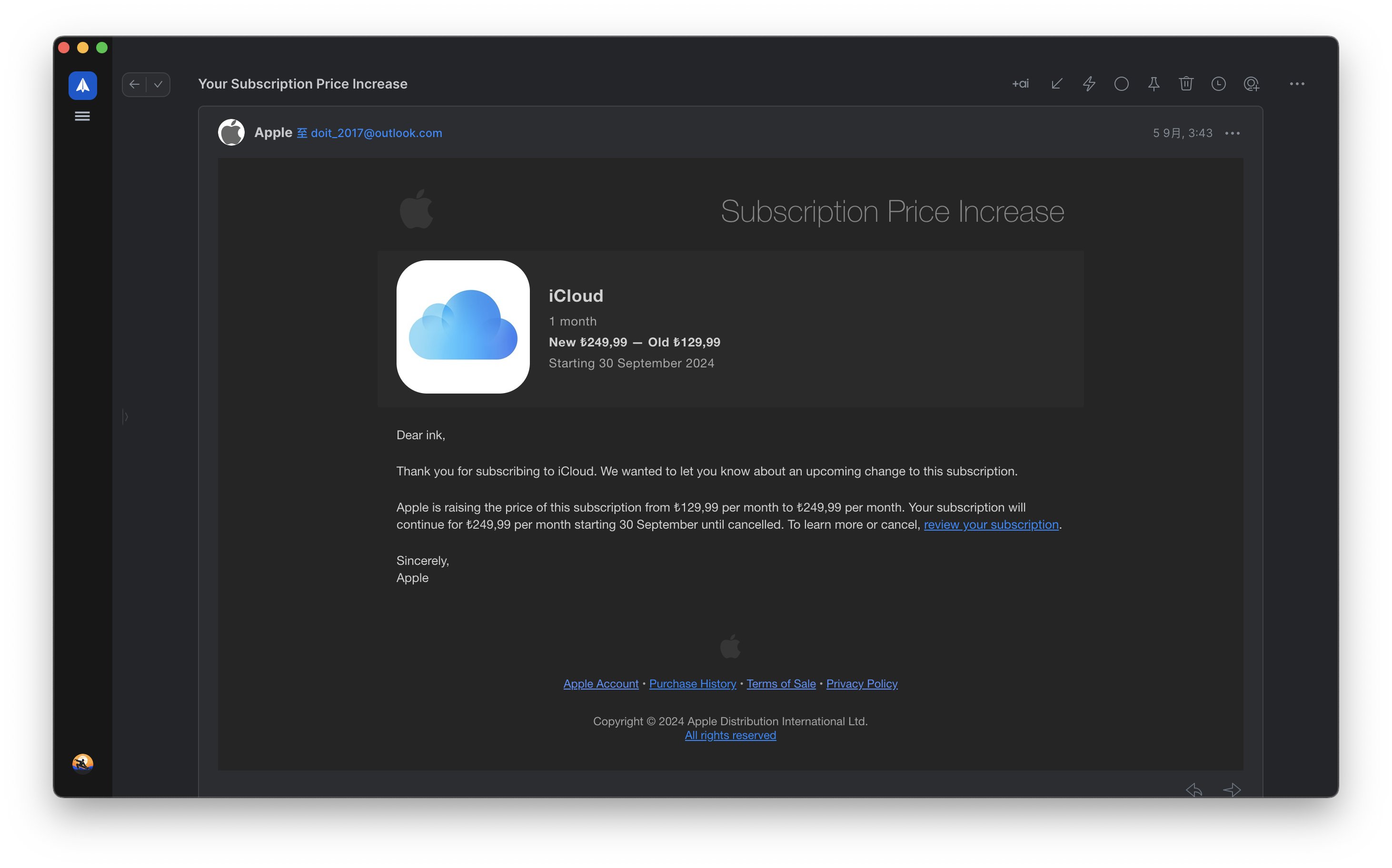Expand the collapsed left panel chevron
The height and width of the screenshot is (868, 1392).
point(126,416)
